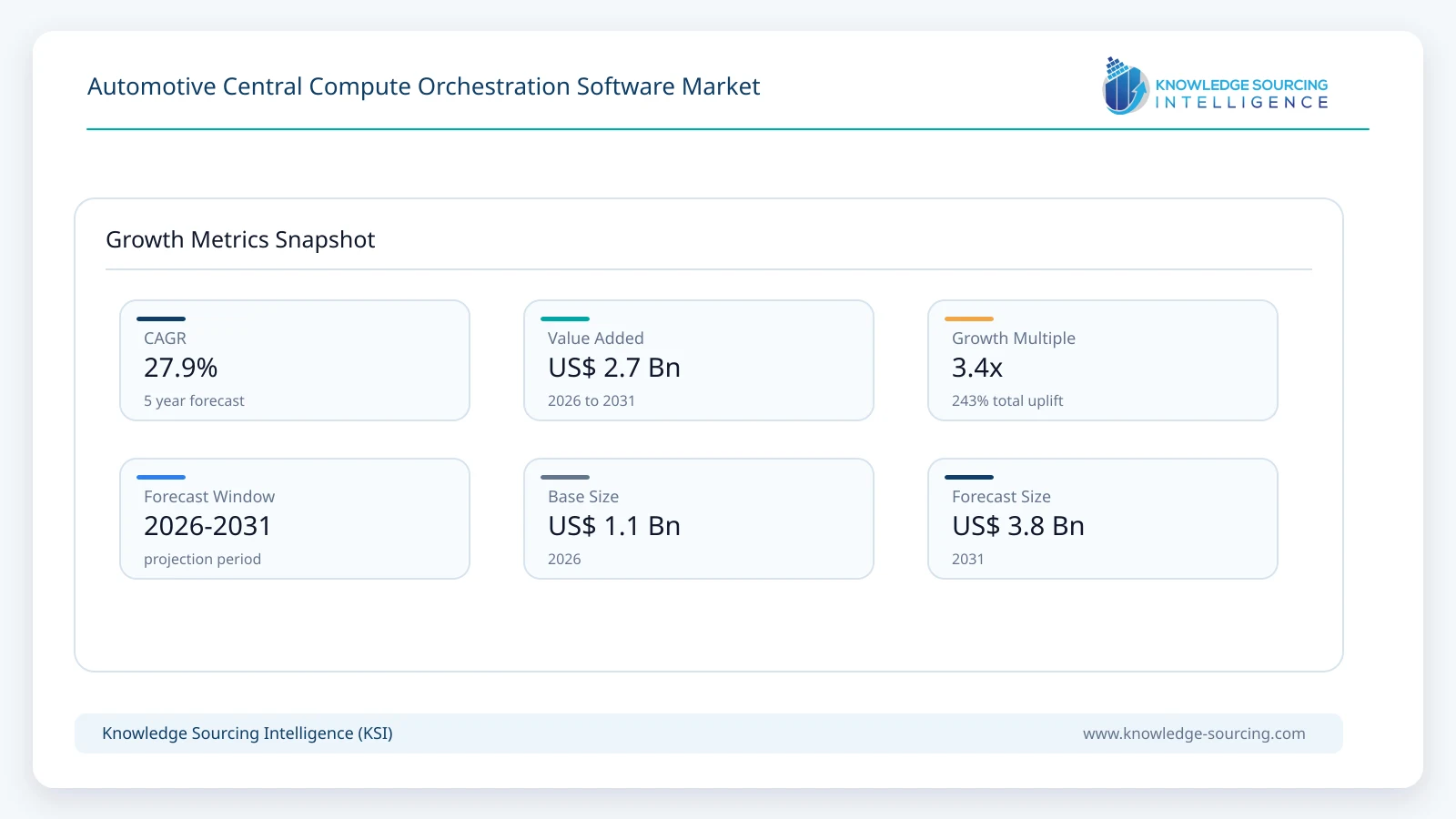1456x819 pixels.
Task: Select the '27.9%' value
Action: pos(180,368)
